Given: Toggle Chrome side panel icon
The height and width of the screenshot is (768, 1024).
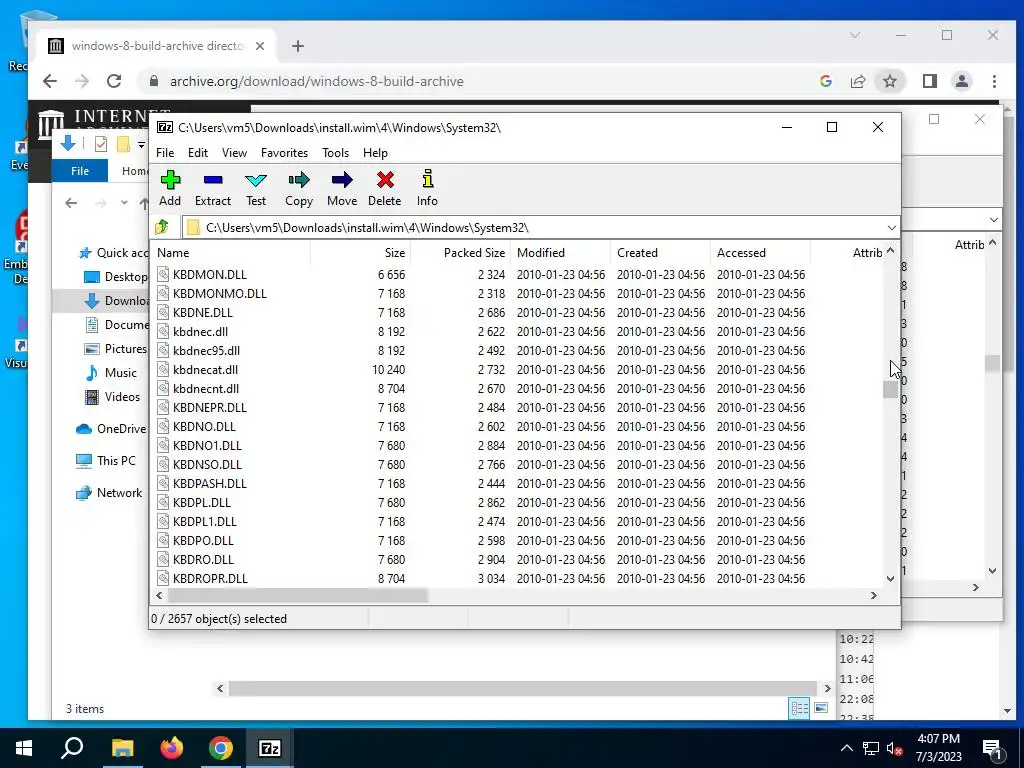Looking at the screenshot, I should click(x=930, y=81).
